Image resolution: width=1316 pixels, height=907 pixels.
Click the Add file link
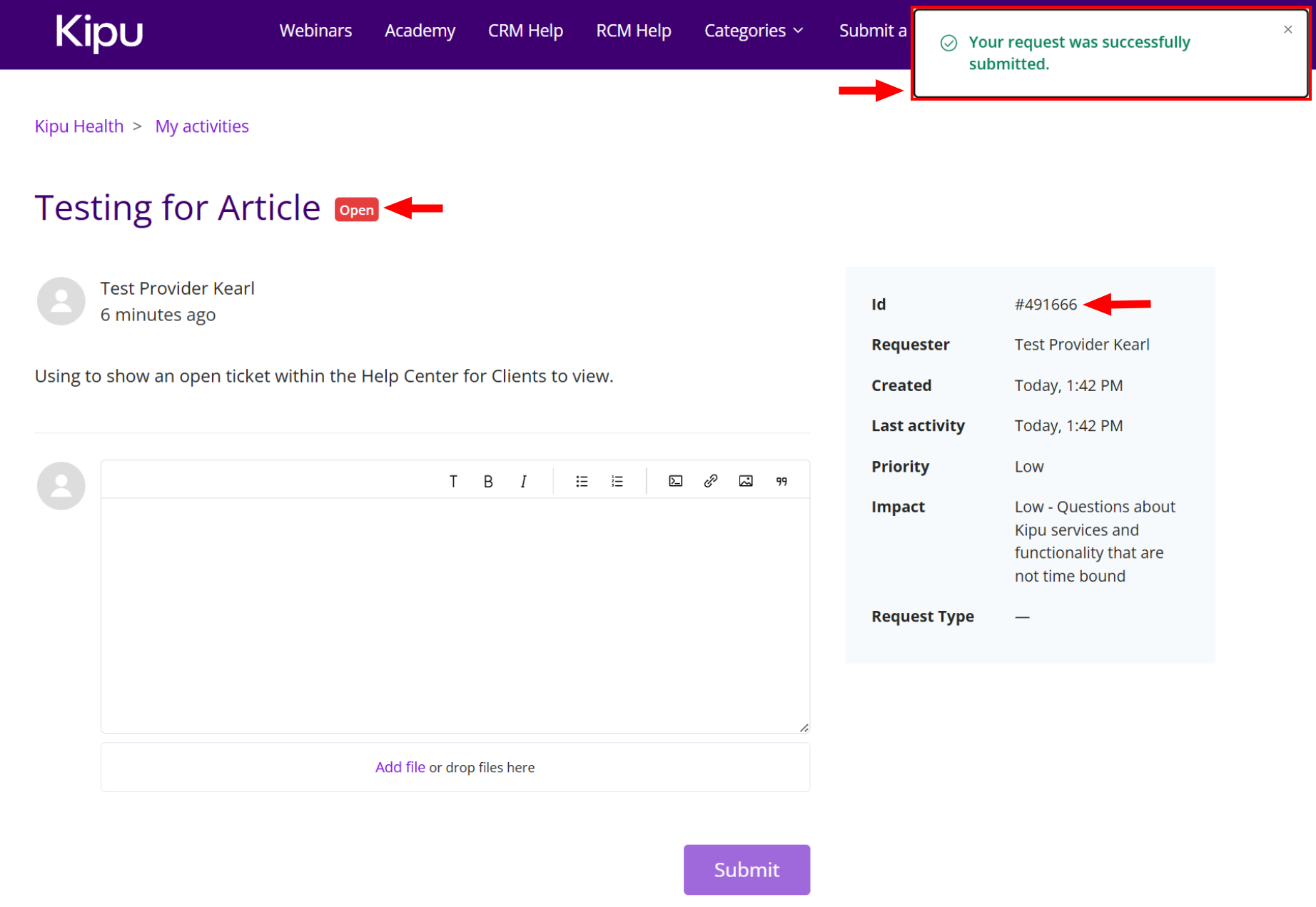click(x=400, y=767)
